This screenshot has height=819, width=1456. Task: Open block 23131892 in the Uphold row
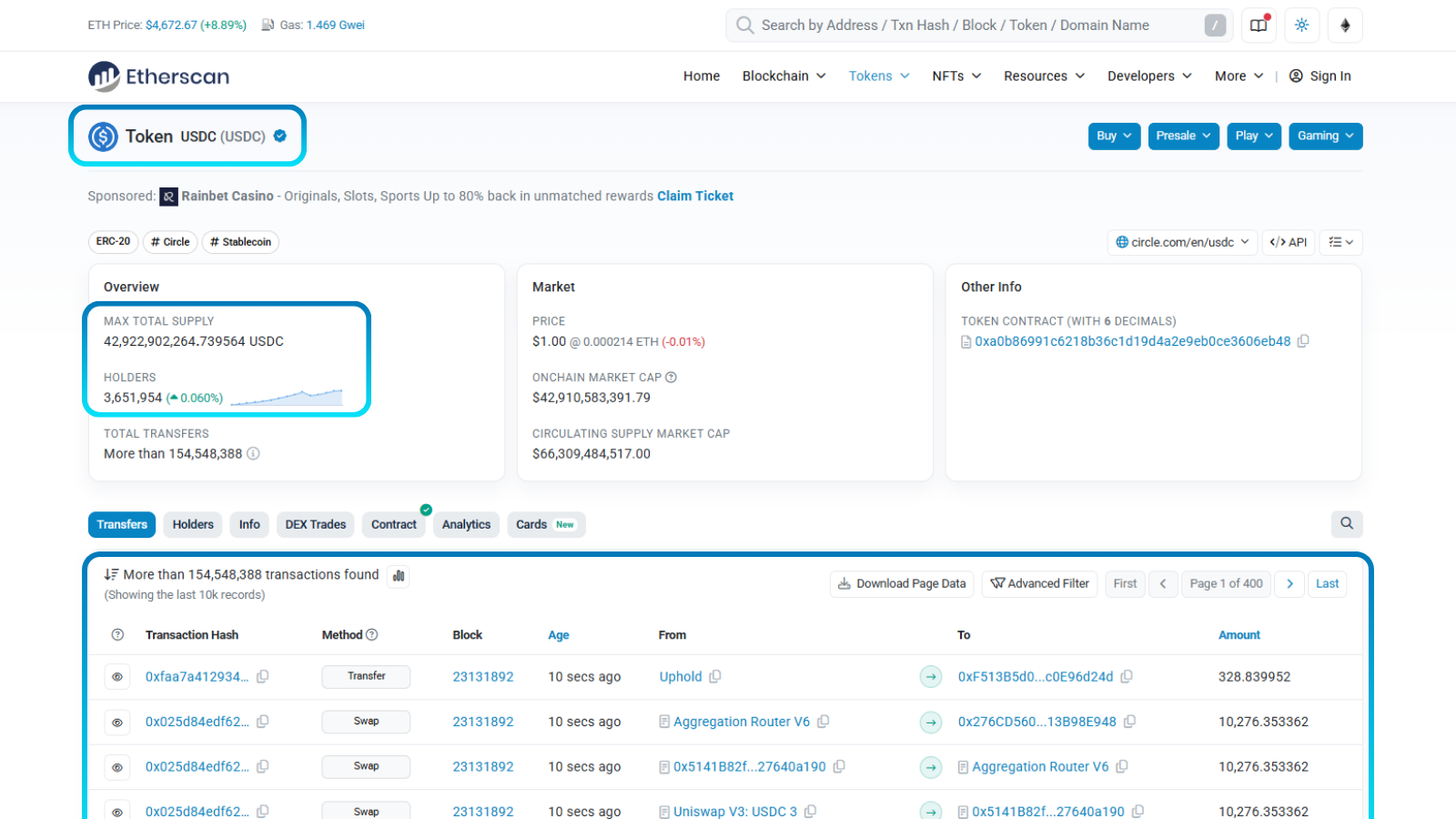pos(483,677)
